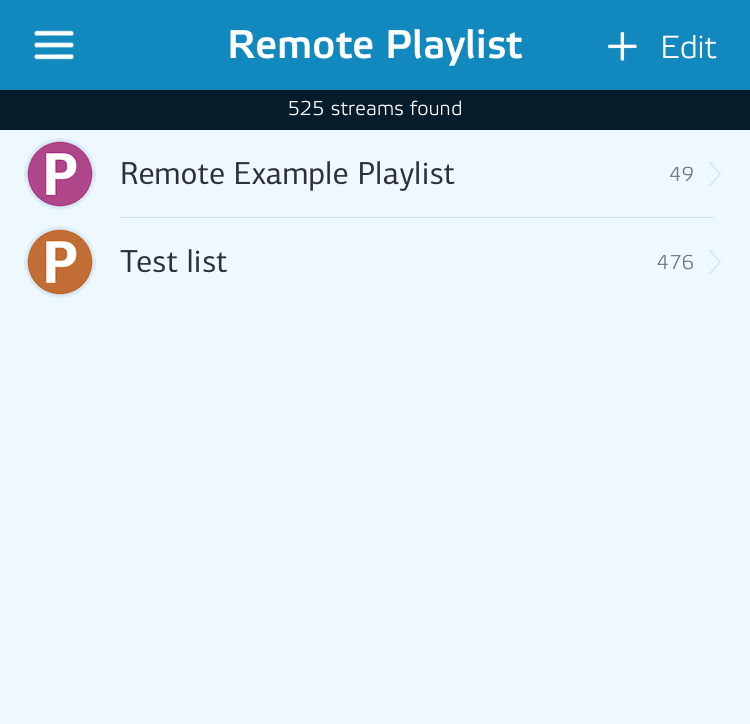Click empty list area below Test list

point(375,500)
